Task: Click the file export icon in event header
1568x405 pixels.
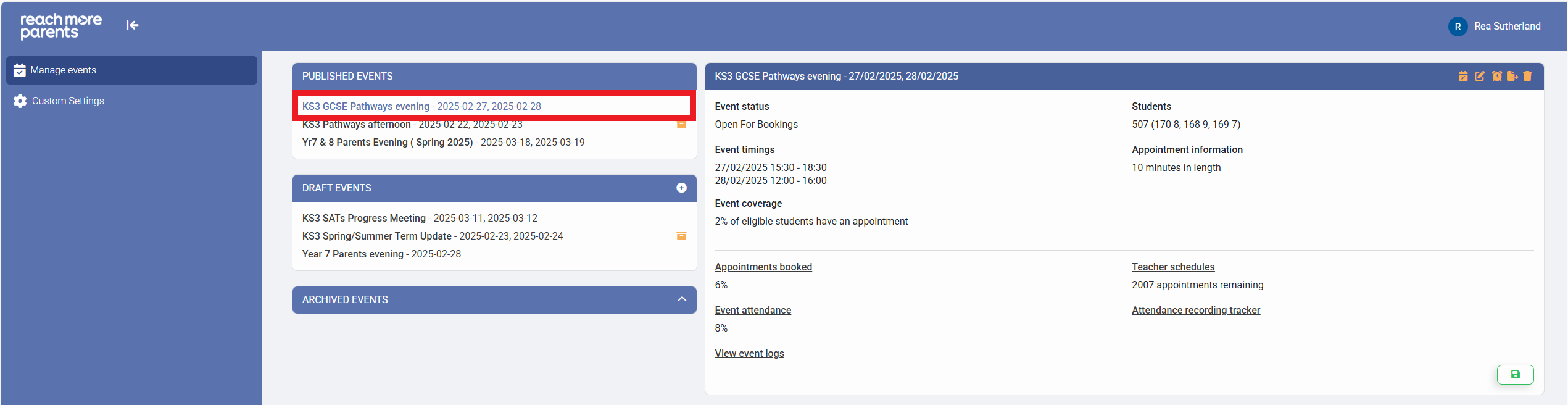Action: point(1512,76)
